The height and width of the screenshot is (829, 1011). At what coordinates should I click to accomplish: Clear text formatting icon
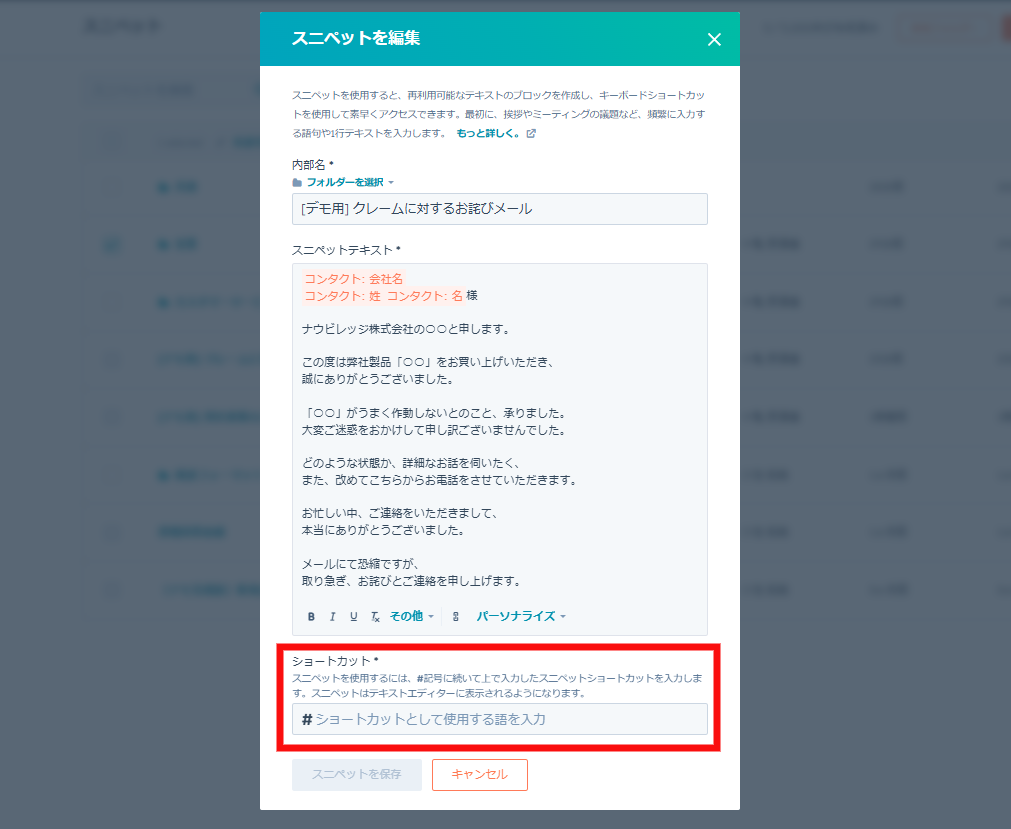pyautogui.click(x=375, y=617)
